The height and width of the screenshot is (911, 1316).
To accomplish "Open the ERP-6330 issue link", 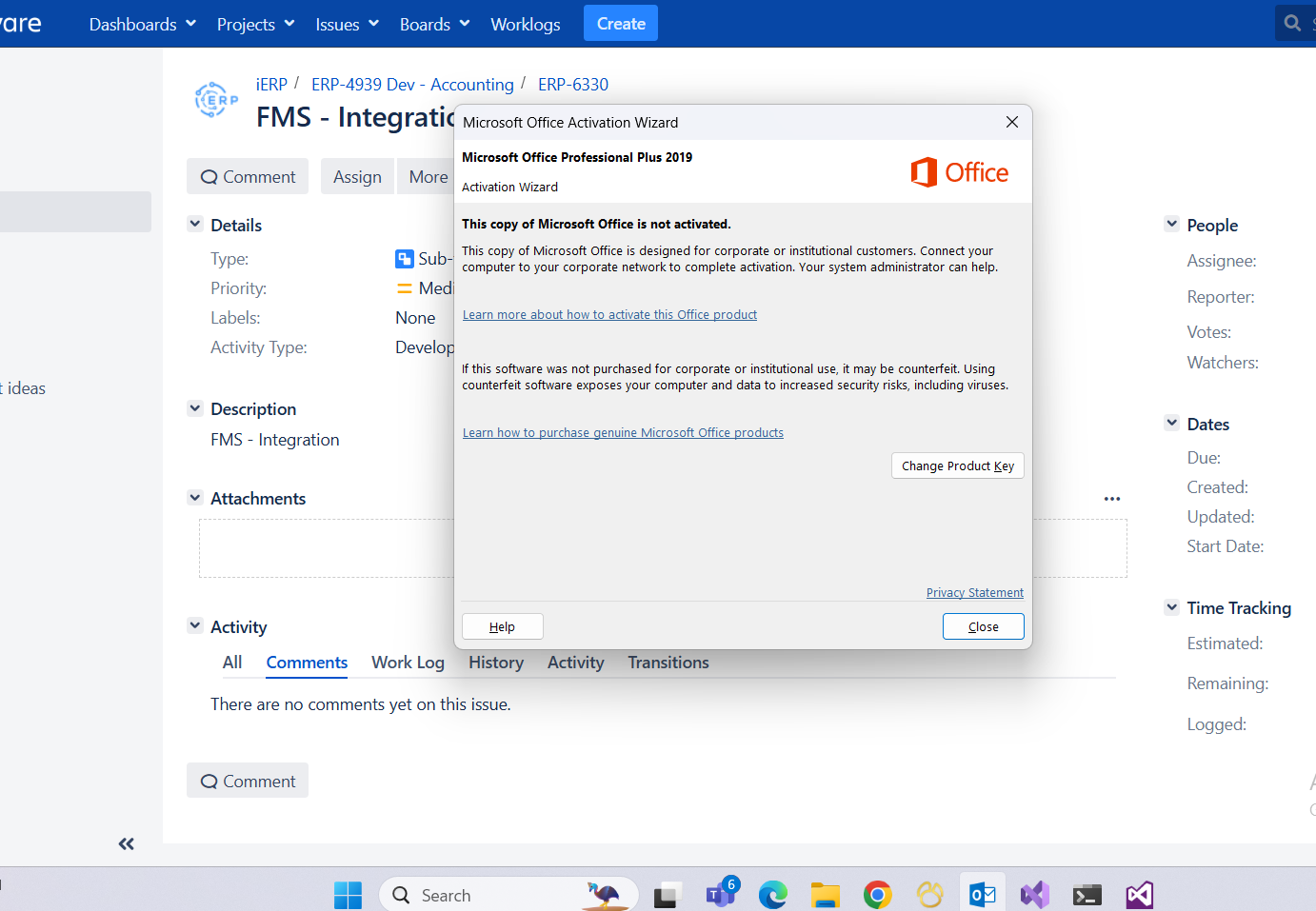I will [x=573, y=85].
